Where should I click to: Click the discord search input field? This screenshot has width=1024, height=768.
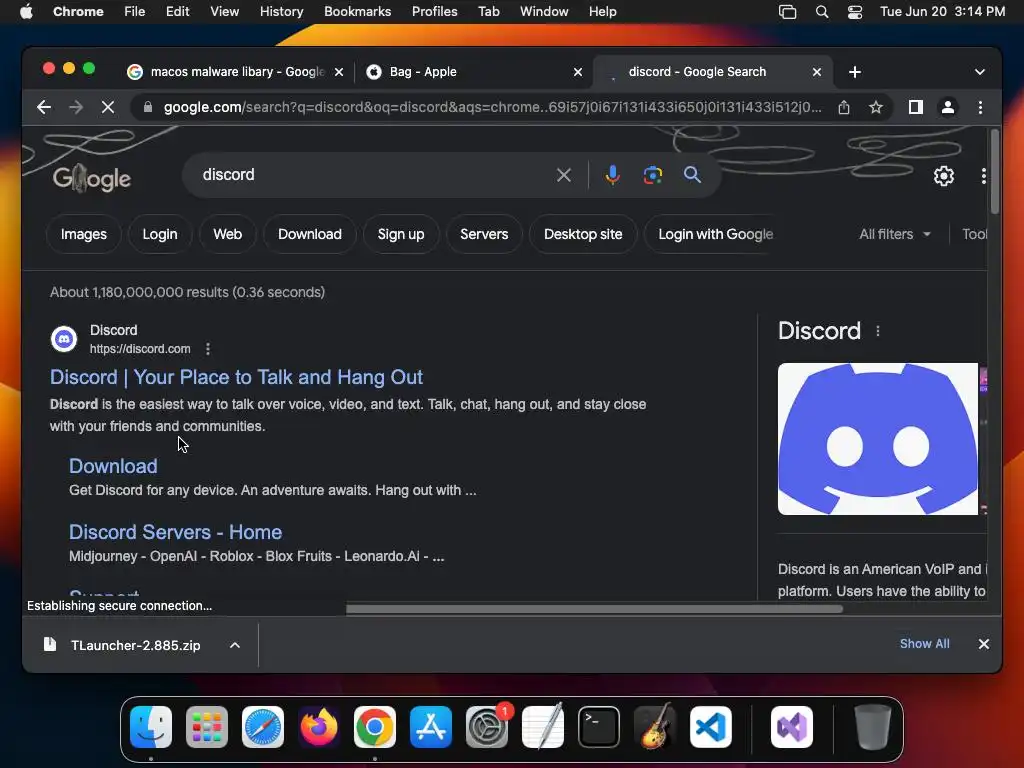click(372, 175)
